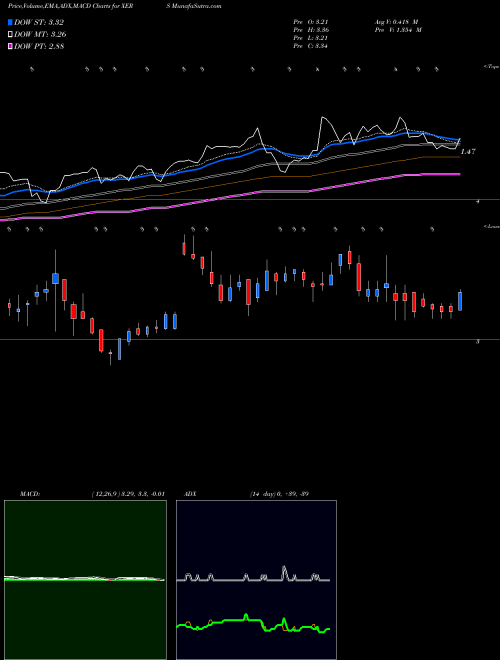Select the Pre C: 3.34 value

(311, 46)
